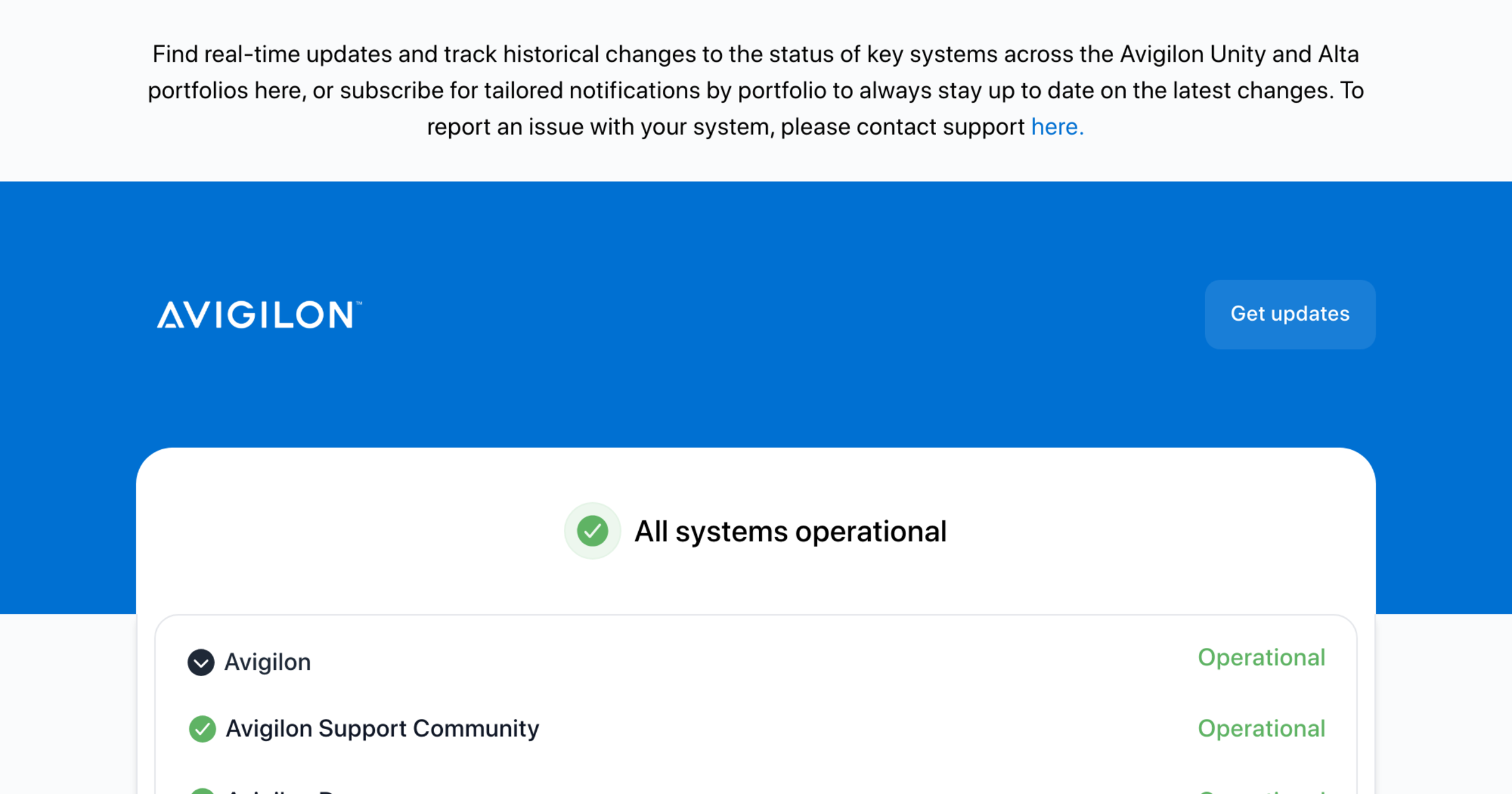Click the Avigilon logo in the blue header
The height and width of the screenshot is (794, 1512).
(259, 314)
